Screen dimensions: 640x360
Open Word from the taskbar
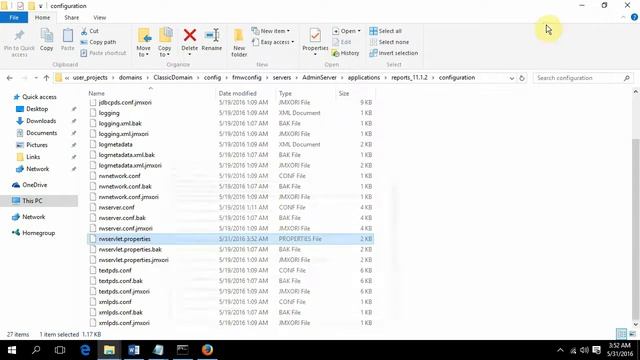tap(133, 350)
